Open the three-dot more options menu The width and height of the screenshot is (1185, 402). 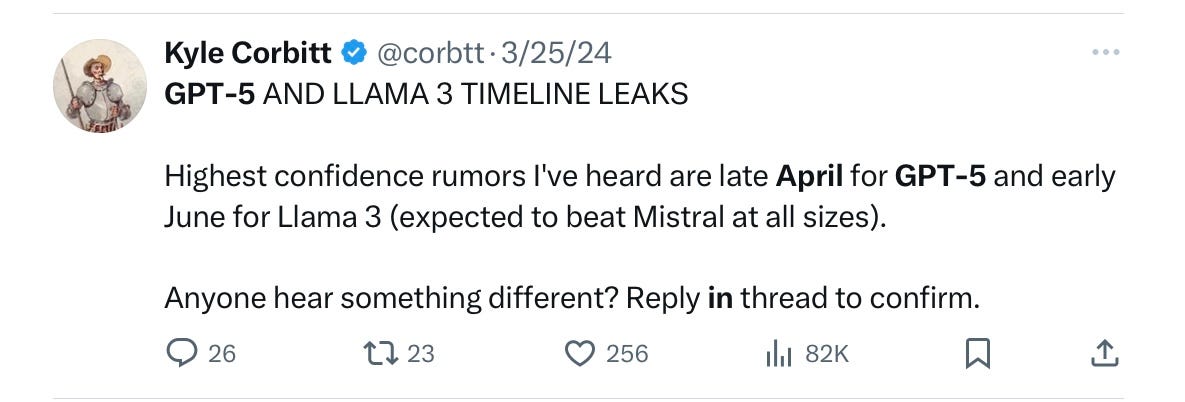[x=1104, y=52]
